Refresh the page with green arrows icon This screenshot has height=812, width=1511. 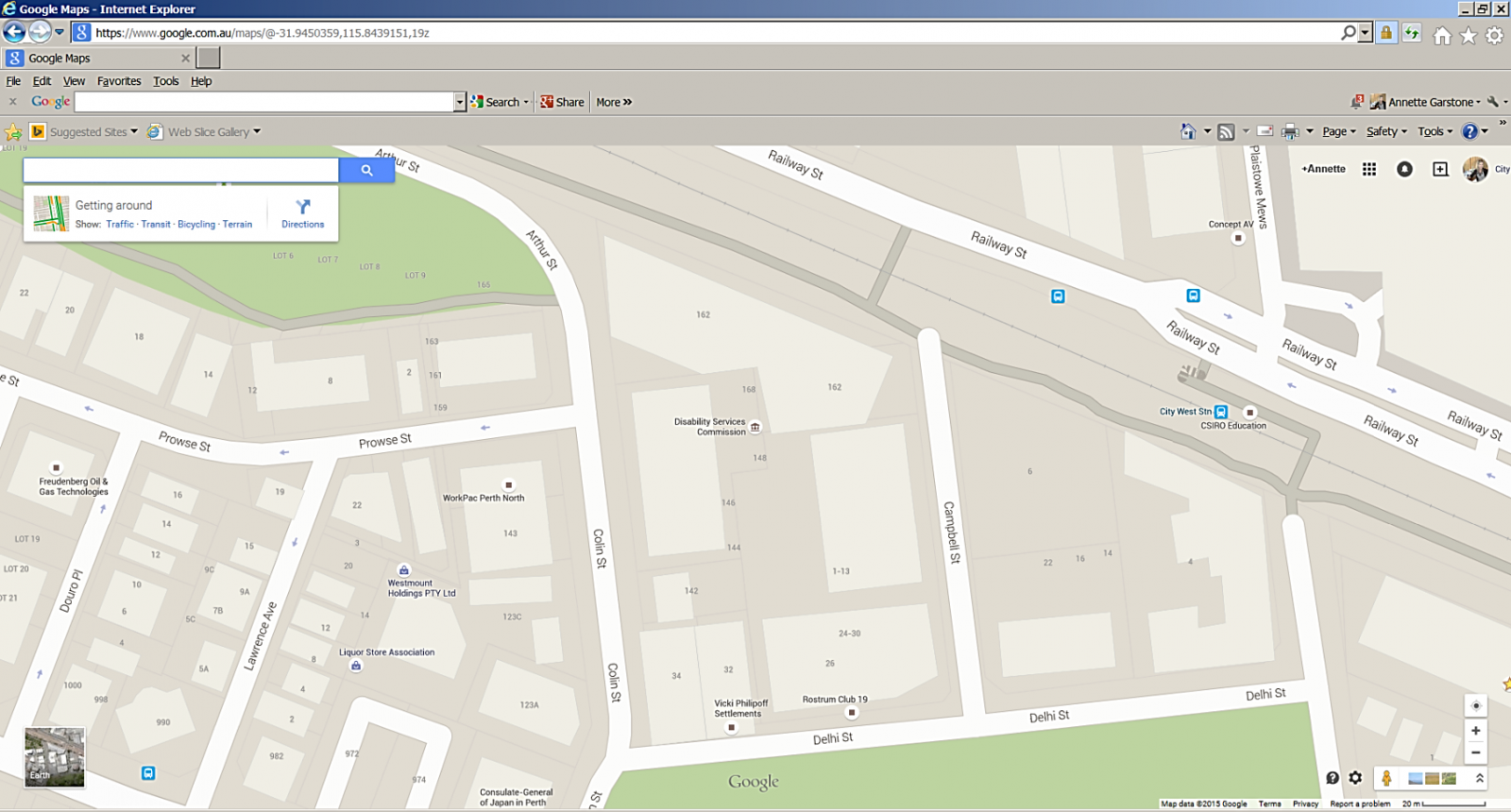point(1412,33)
